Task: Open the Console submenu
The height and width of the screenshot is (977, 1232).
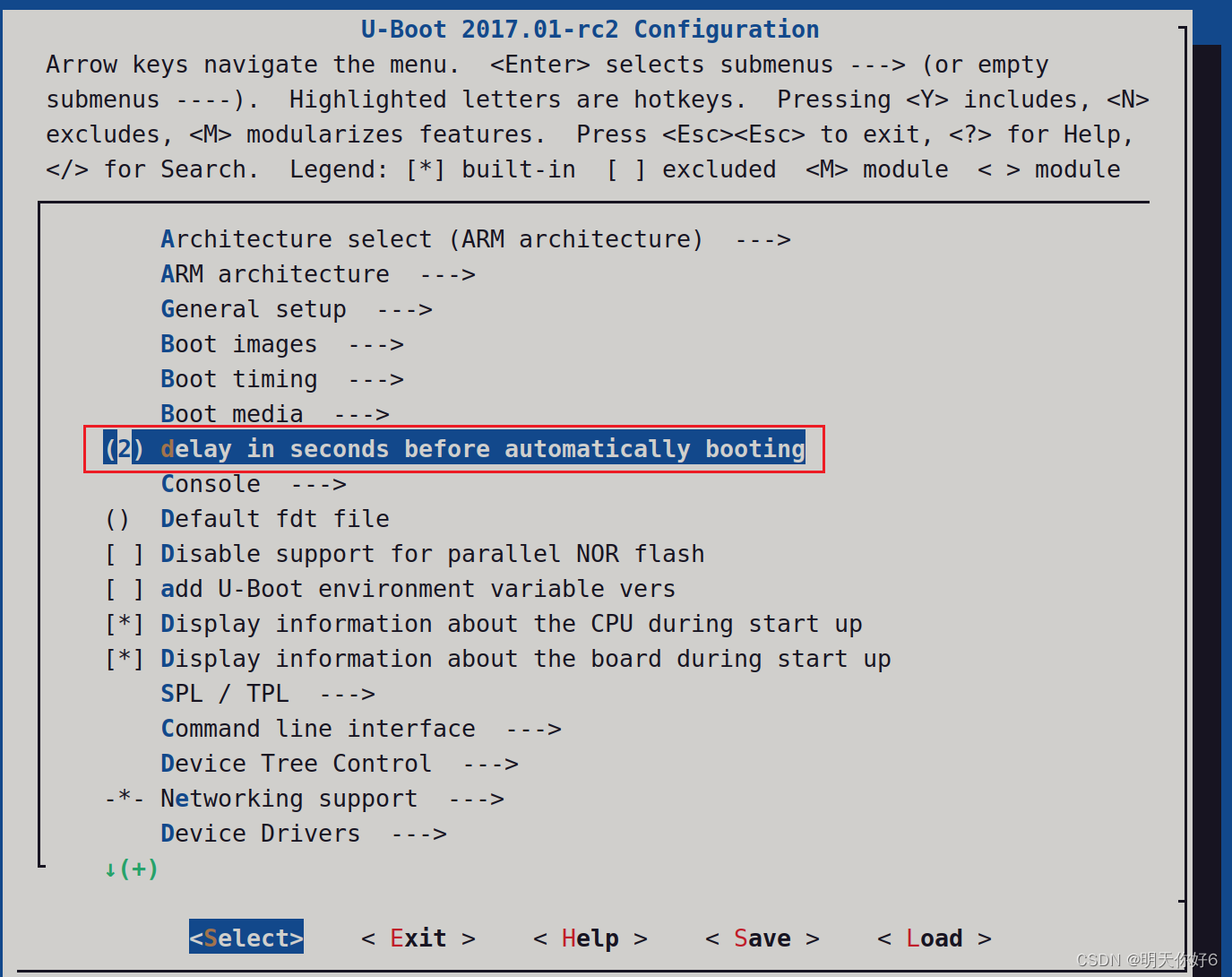Action: [x=211, y=484]
